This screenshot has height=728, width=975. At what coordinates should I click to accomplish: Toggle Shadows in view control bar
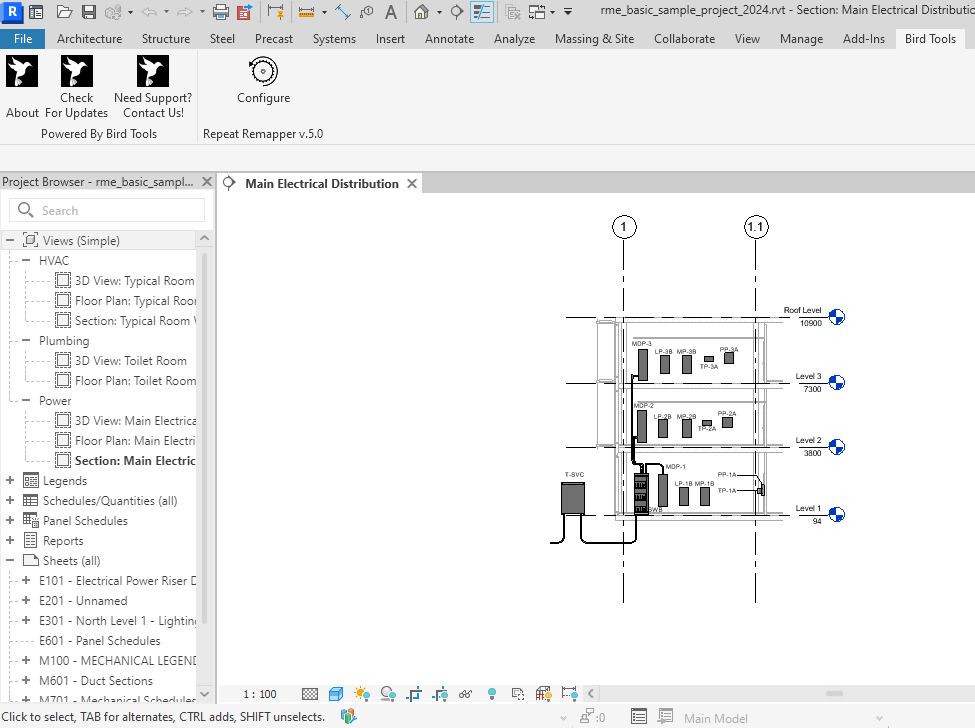click(387, 693)
